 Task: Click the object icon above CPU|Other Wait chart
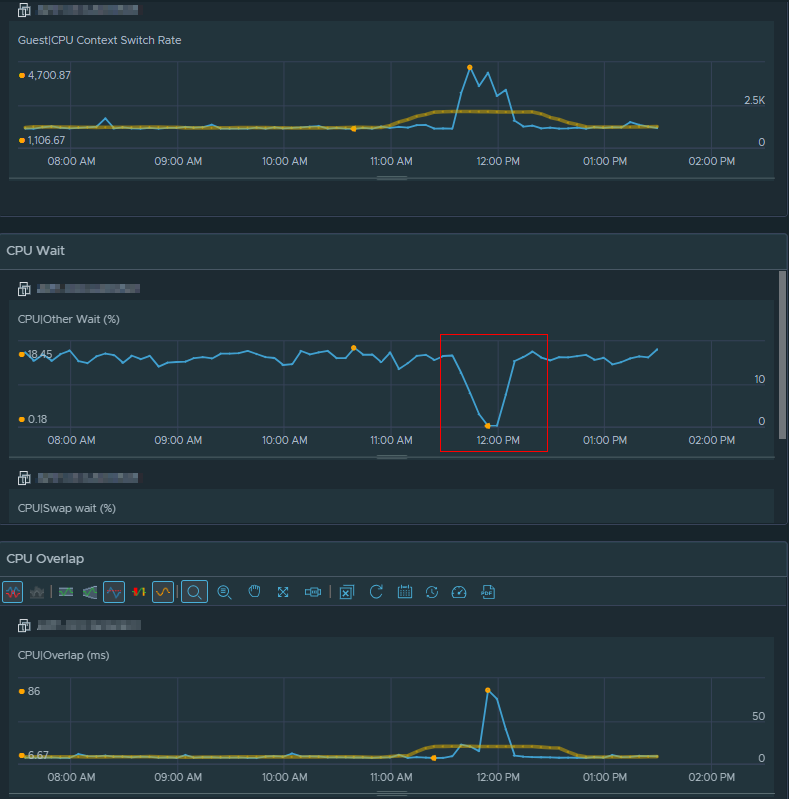coord(24,289)
